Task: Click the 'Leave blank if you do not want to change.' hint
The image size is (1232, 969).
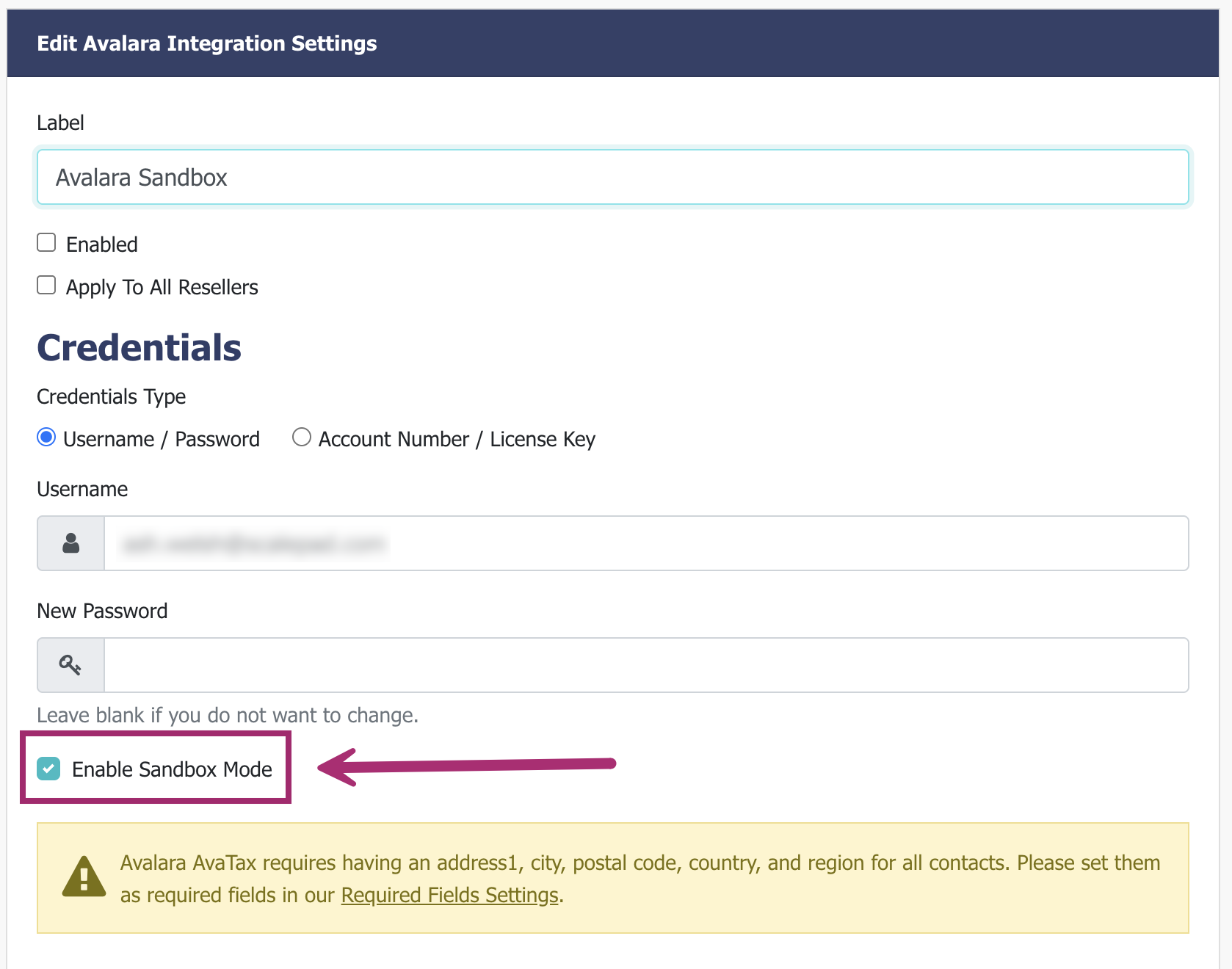Action: coord(228,715)
